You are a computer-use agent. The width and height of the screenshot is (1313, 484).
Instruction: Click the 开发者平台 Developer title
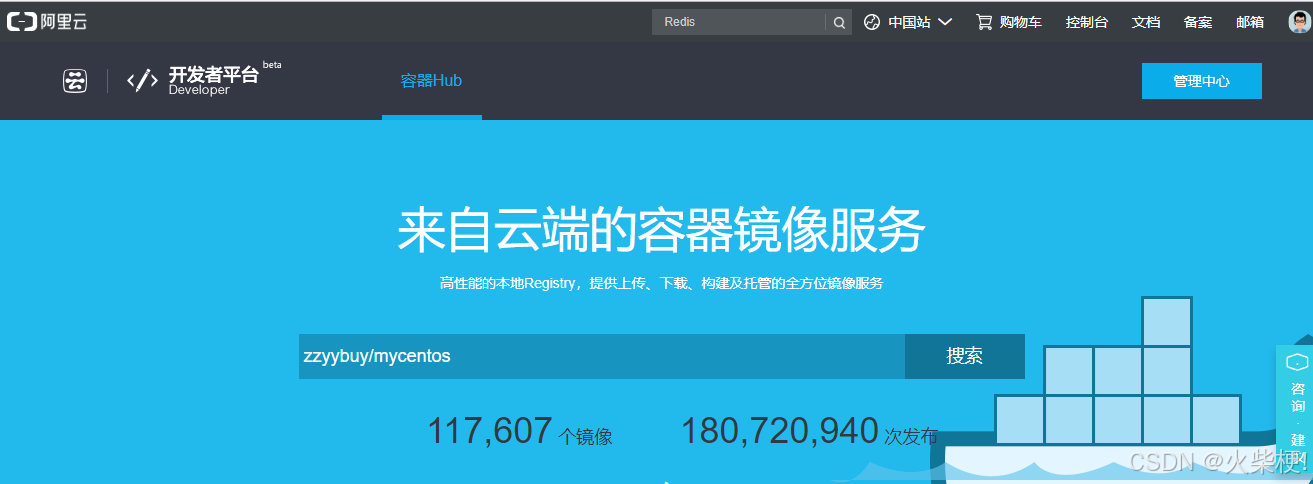[213, 81]
